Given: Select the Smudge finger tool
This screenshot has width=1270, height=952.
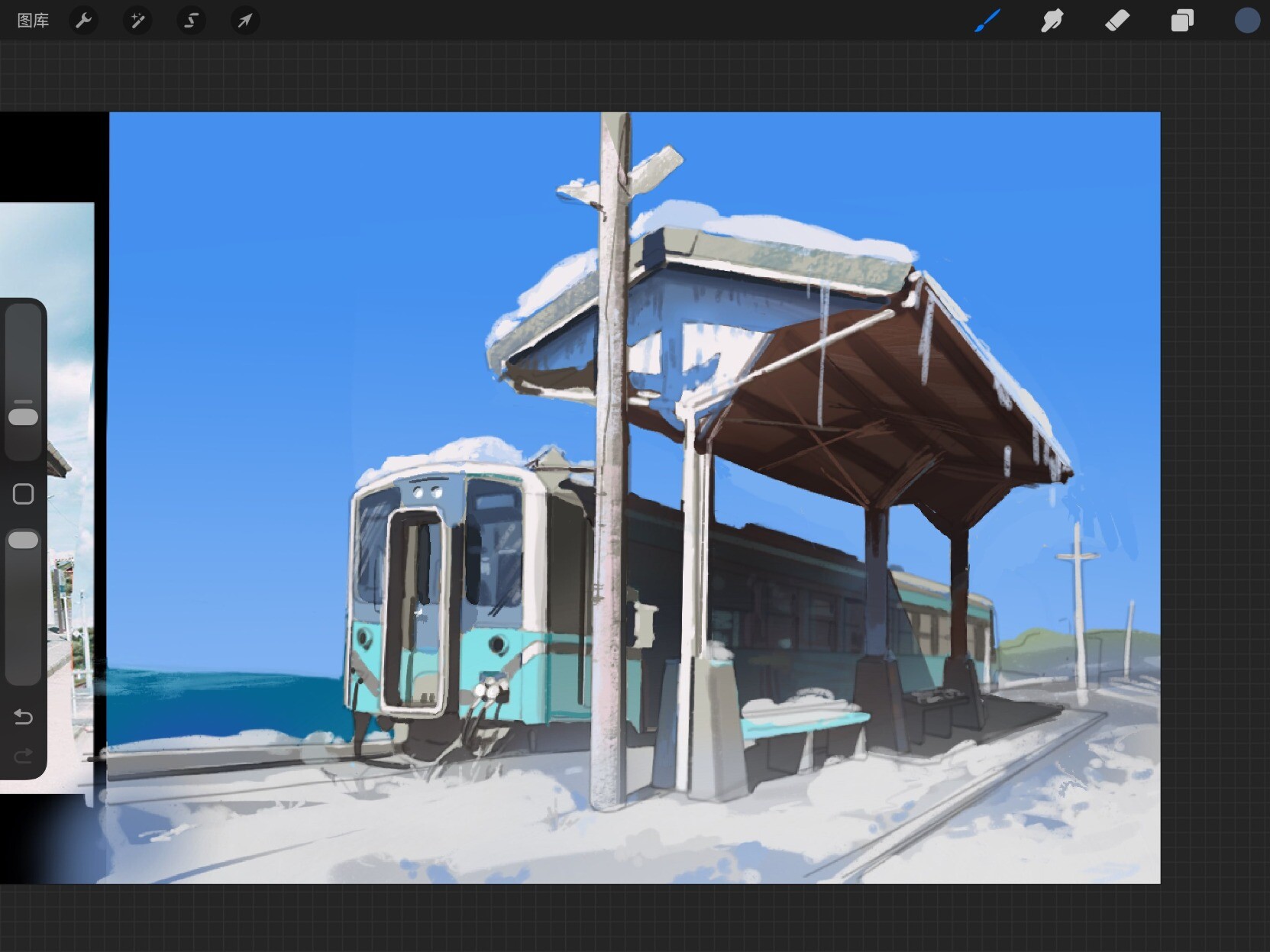Looking at the screenshot, I should (1052, 21).
